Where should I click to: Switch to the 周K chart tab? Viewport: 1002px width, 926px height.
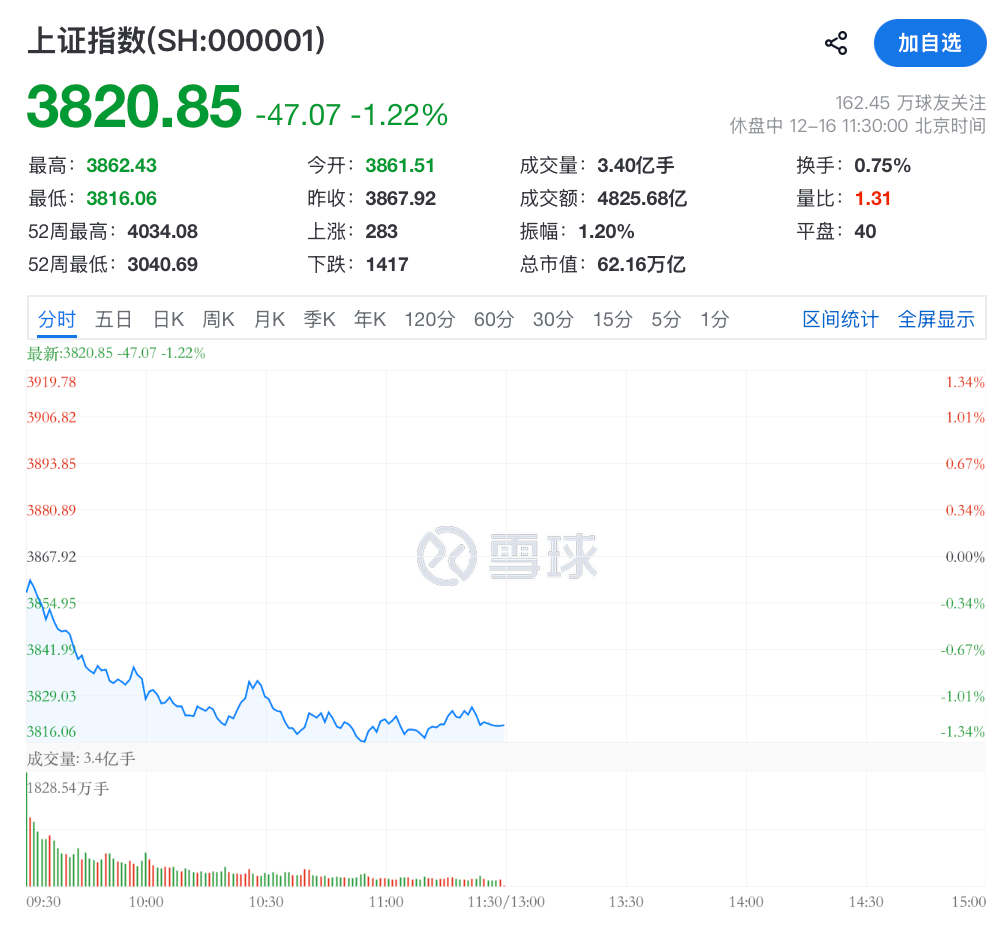218,318
